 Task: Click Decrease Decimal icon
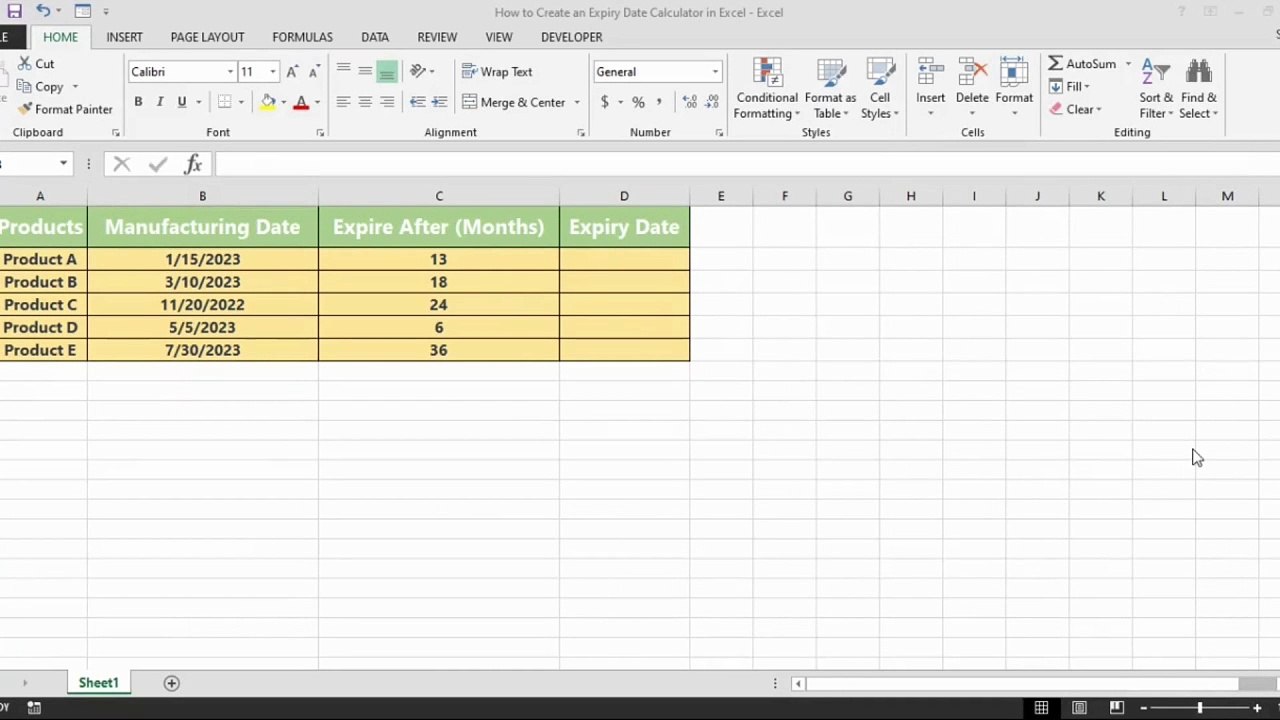tap(712, 102)
